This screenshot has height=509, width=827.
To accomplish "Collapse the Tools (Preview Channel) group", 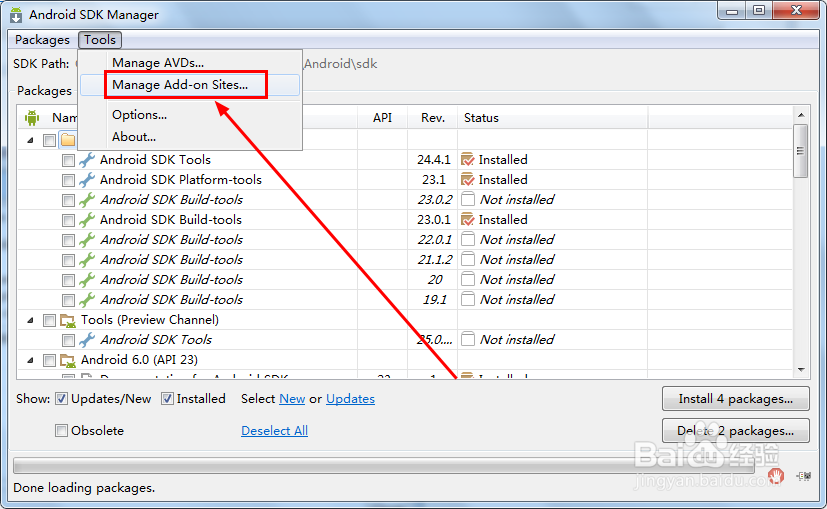I will click(31, 320).
